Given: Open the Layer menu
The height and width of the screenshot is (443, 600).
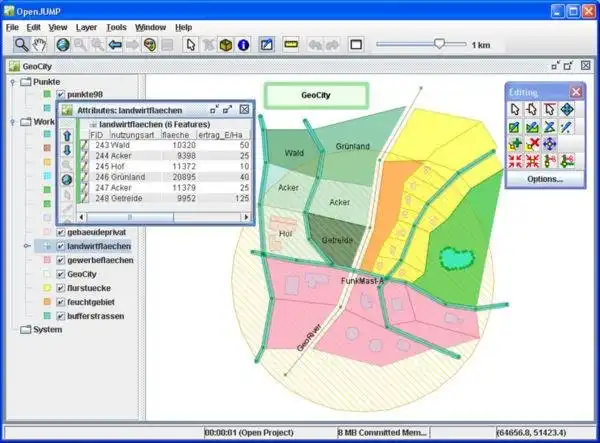Looking at the screenshot, I should tap(86, 27).
